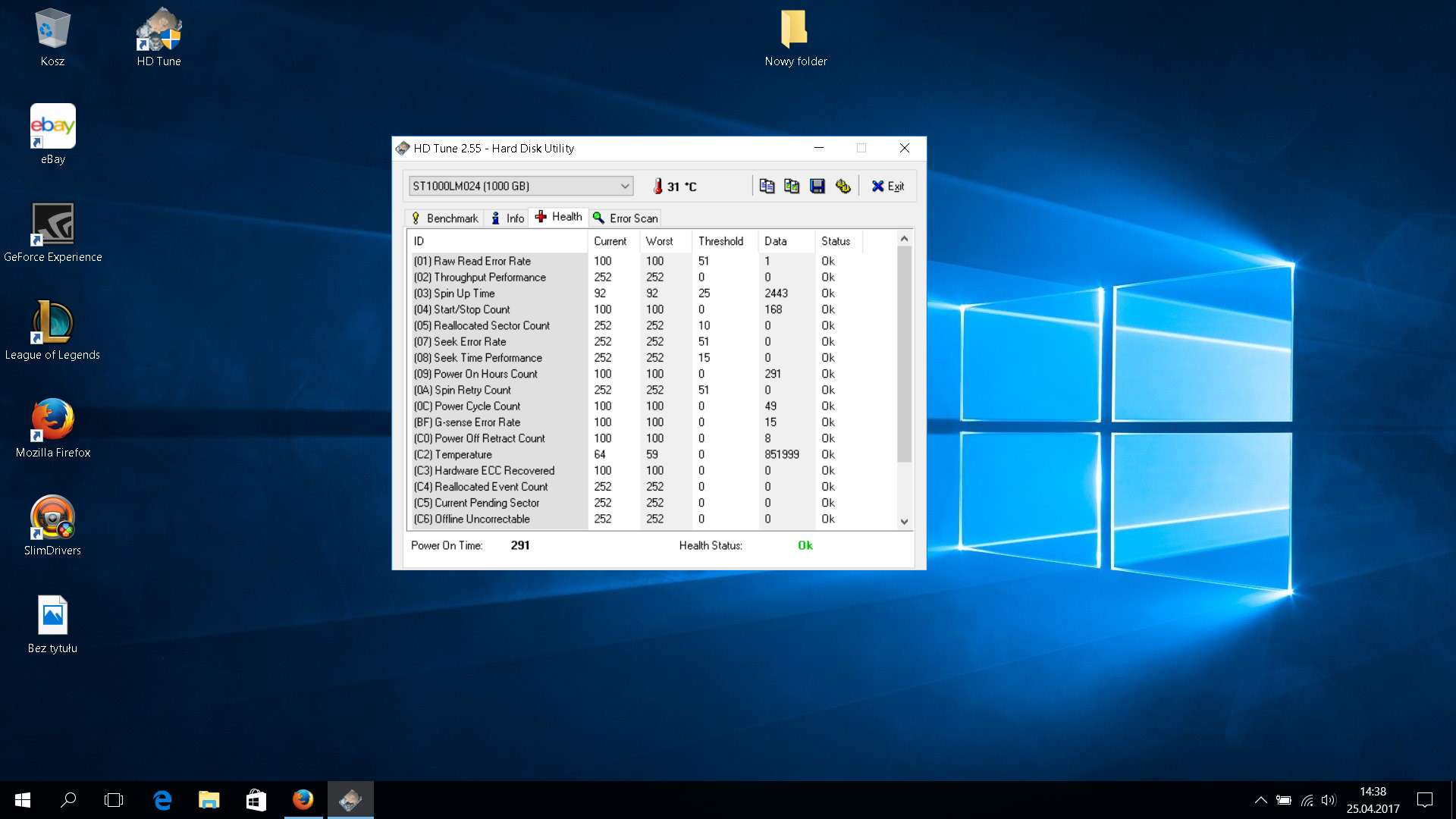Open the Windows Start menu

(23, 800)
